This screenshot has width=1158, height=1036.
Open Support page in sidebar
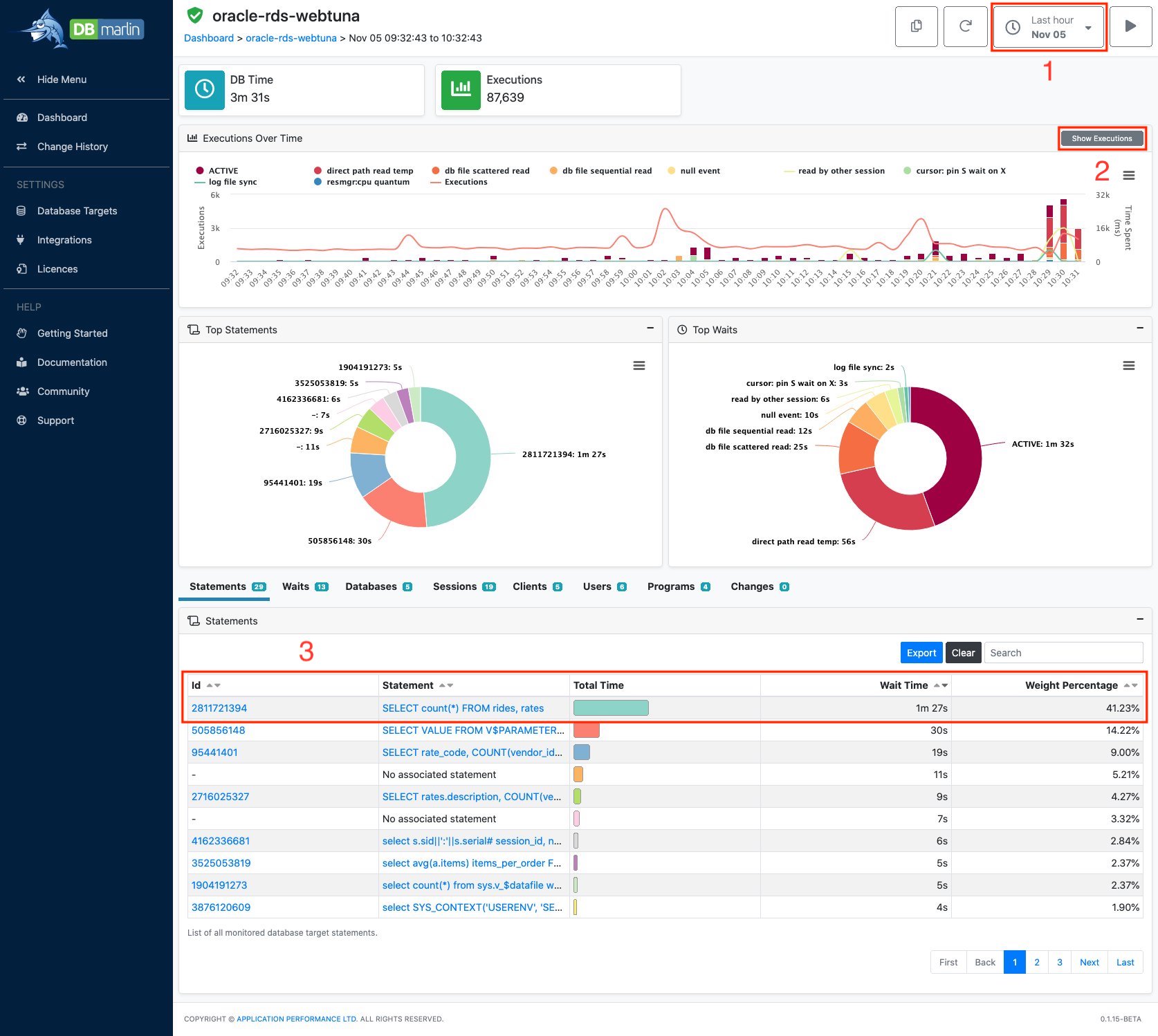[55, 420]
